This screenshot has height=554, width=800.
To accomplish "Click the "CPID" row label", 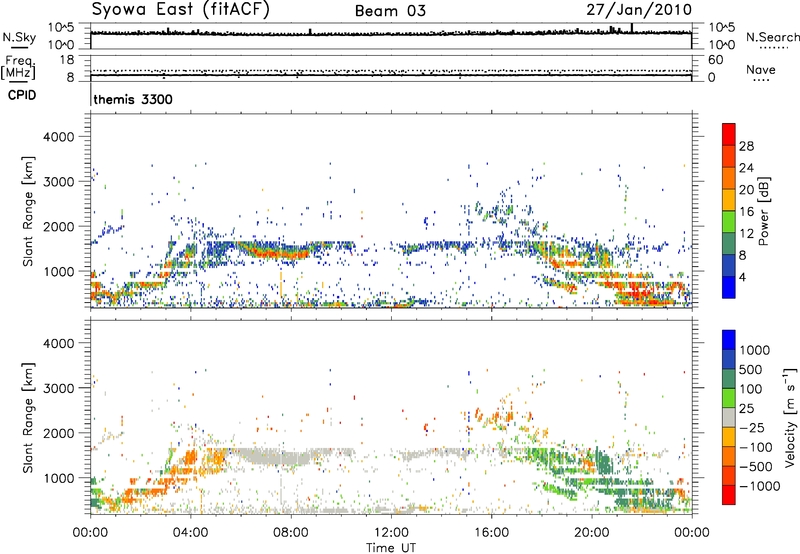I will coord(22,95).
